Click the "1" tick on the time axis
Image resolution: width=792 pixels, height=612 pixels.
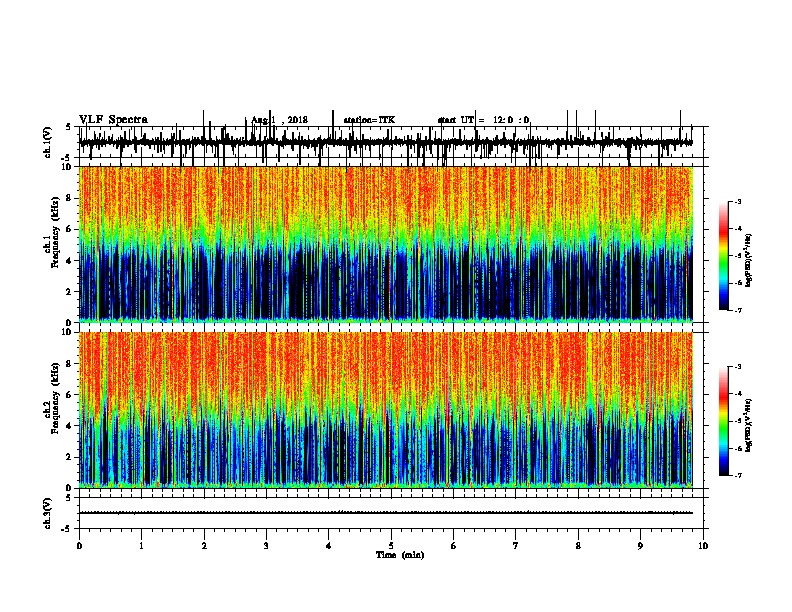(x=141, y=546)
